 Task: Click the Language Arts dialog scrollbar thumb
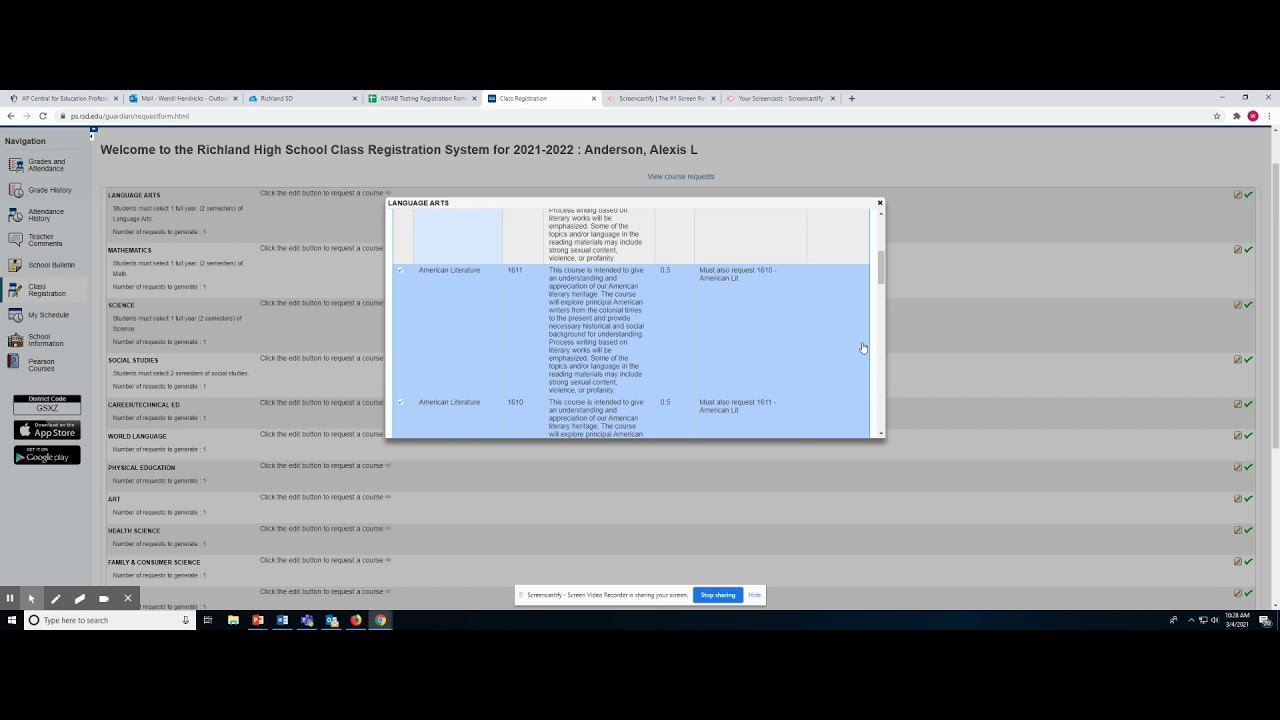click(x=880, y=267)
